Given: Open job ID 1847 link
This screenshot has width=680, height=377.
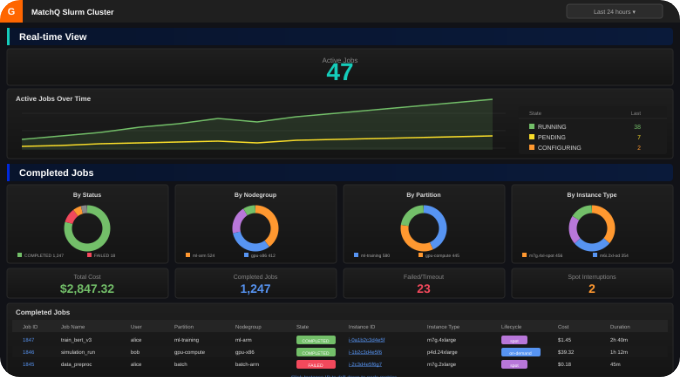Looking at the screenshot, I should (x=28, y=340).
